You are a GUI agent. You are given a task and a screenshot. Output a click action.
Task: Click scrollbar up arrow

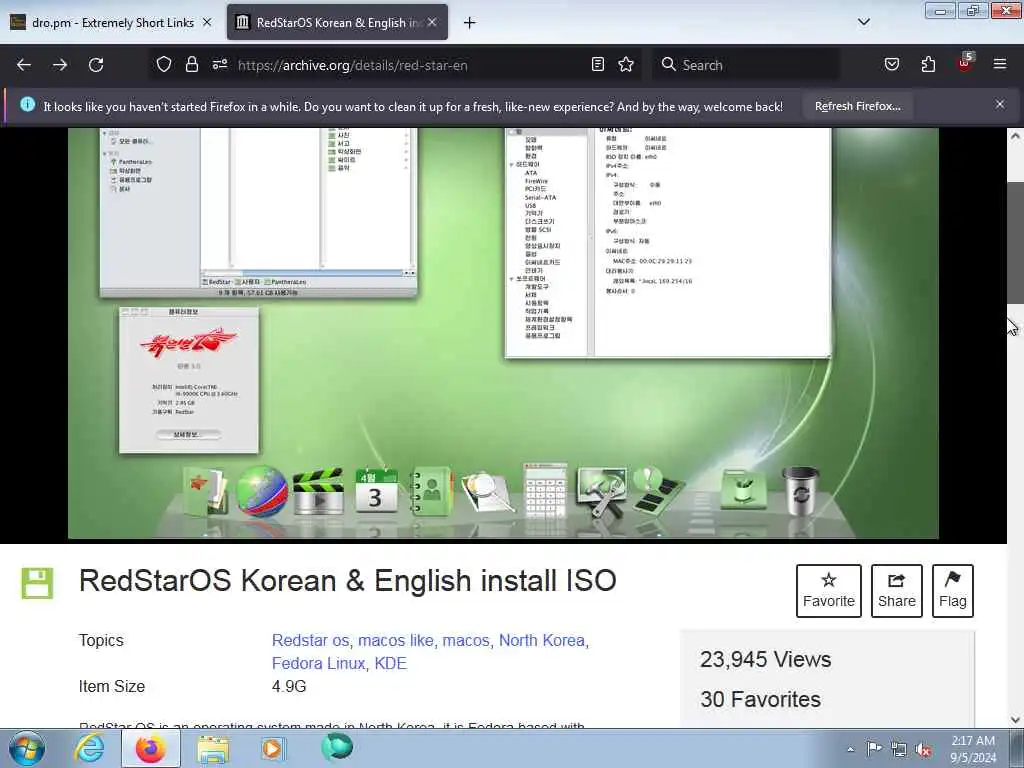1015,136
